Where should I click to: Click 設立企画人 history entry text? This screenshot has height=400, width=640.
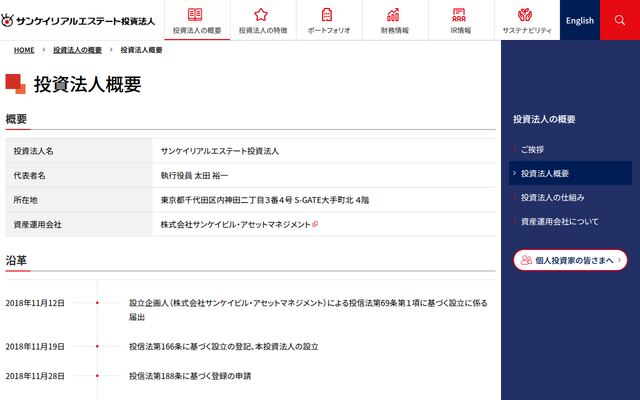pos(308,310)
